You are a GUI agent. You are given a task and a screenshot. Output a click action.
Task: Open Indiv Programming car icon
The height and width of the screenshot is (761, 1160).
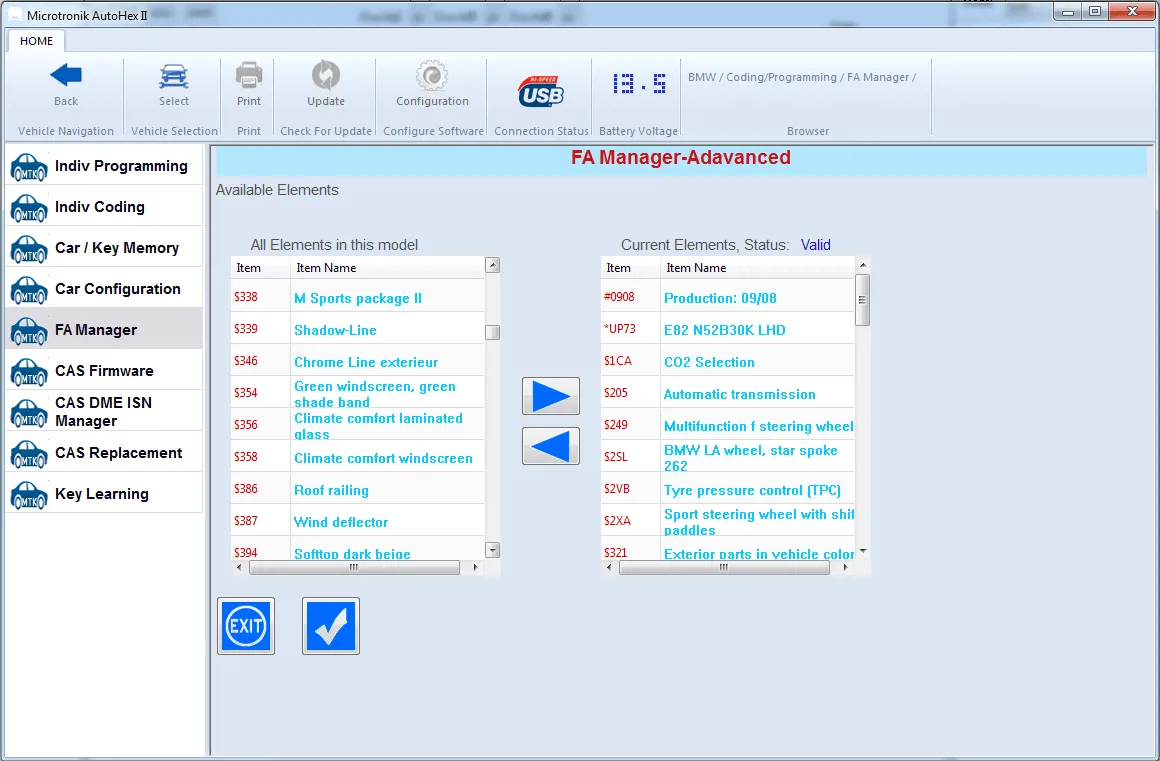(x=29, y=167)
